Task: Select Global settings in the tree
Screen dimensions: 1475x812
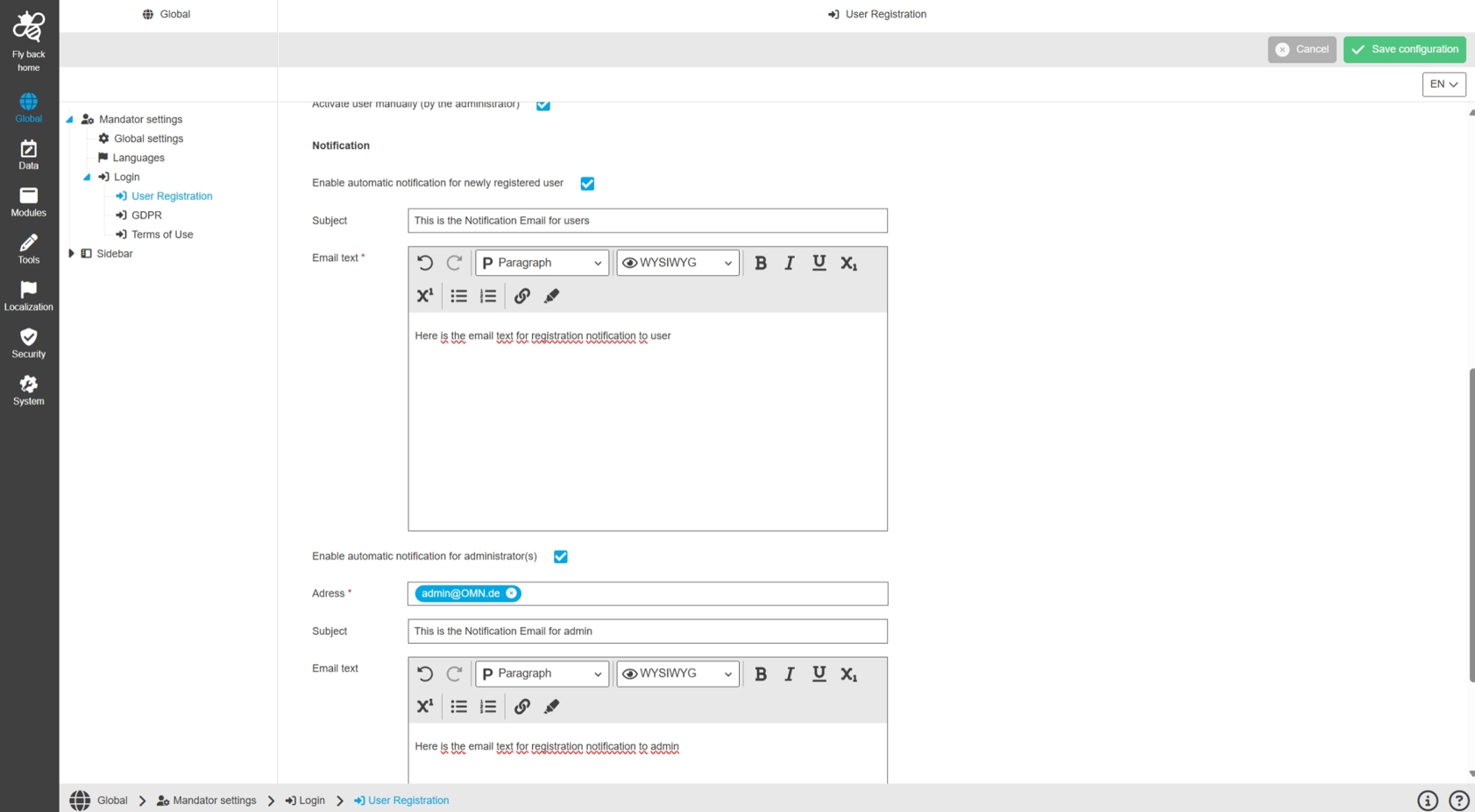Action: tap(141, 138)
